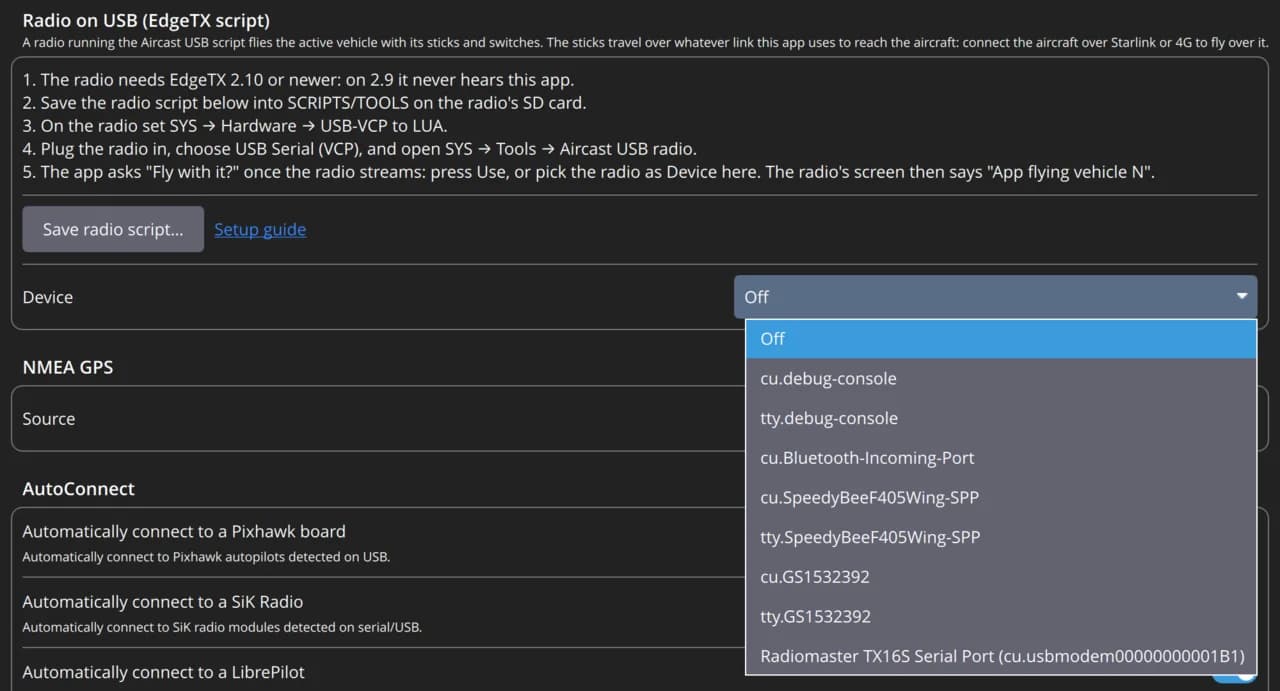The height and width of the screenshot is (691, 1280).
Task: Click the SiK radio modules description text
Action: point(222,627)
